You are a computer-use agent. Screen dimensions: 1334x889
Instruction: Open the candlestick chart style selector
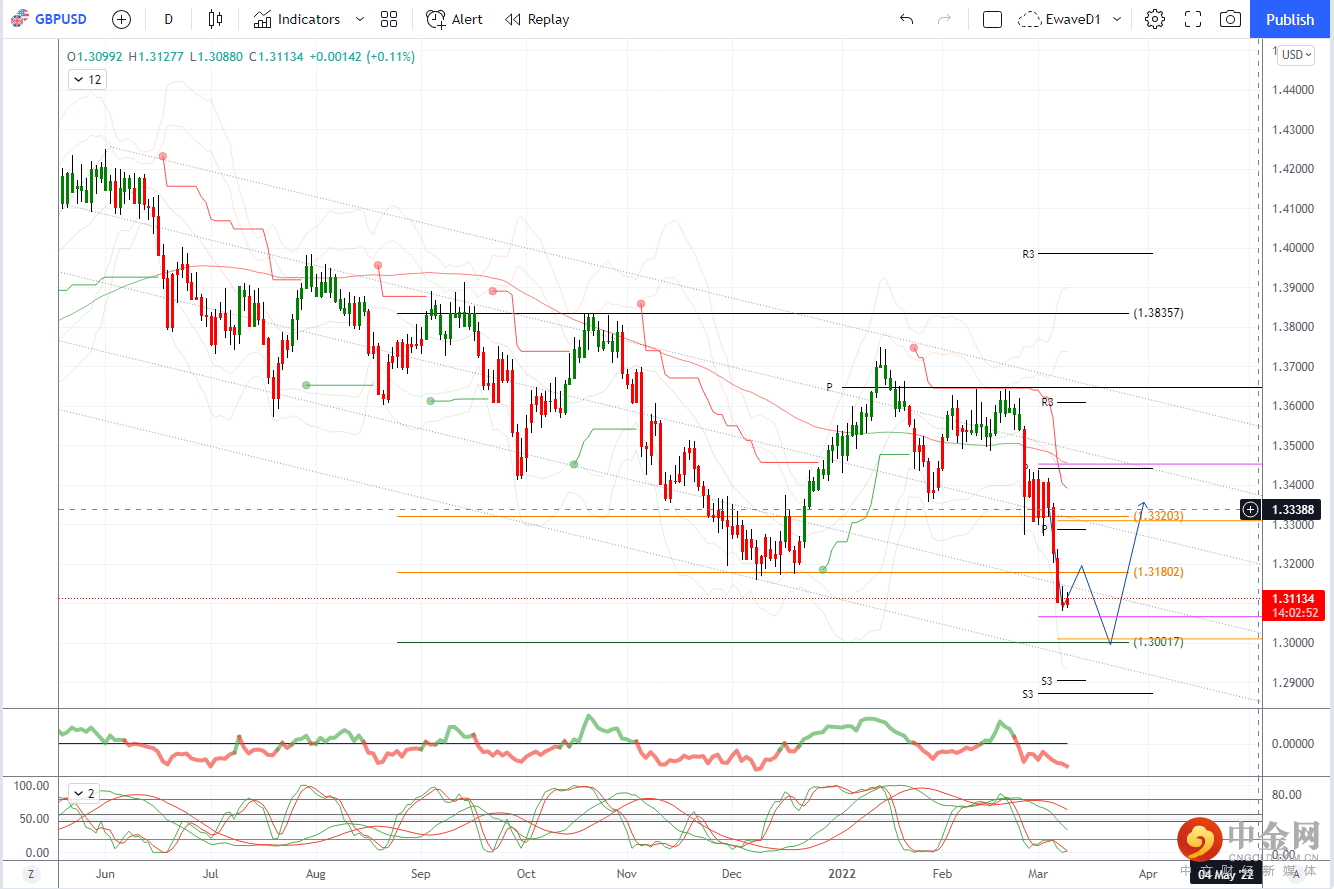pos(215,19)
